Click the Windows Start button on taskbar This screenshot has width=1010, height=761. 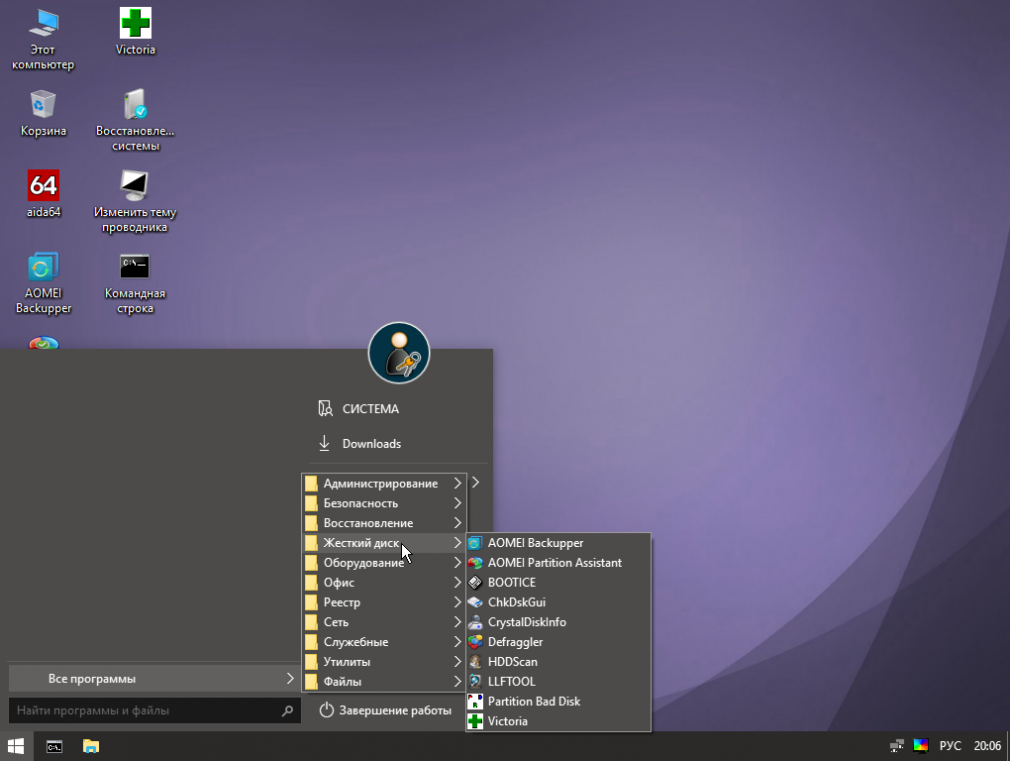(x=16, y=746)
